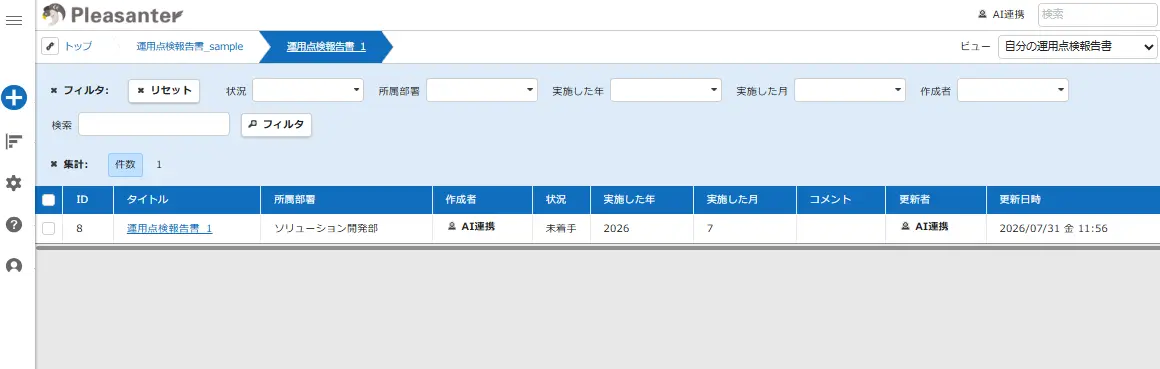
Task: Open the 実施した年 filter dropdown
Action: [666, 90]
